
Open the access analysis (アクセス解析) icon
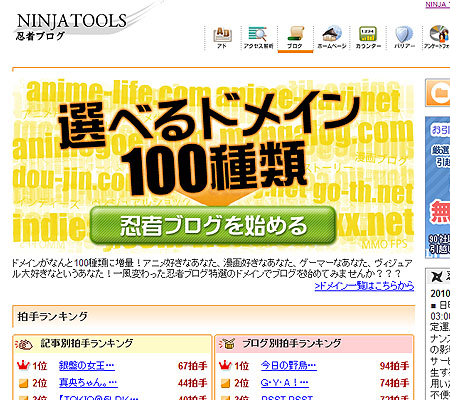(258, 38)
